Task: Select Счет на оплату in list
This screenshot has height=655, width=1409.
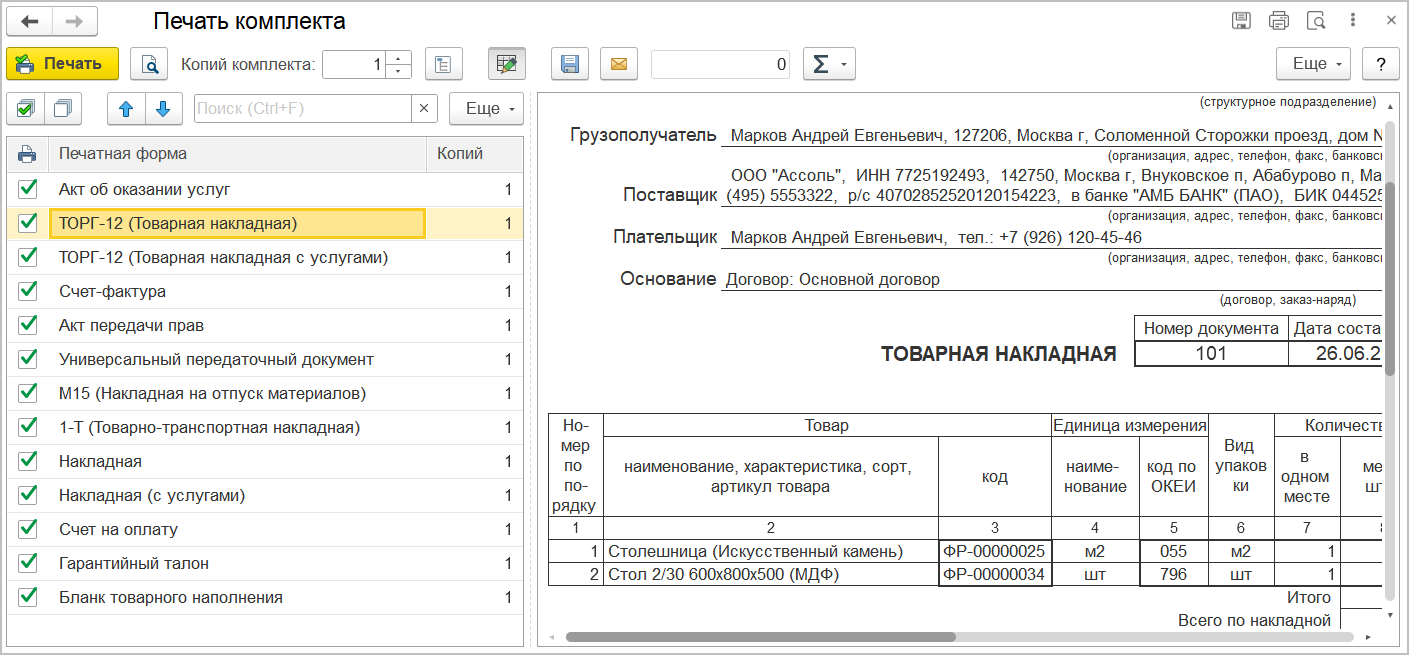Action: [x=118, y=529]
